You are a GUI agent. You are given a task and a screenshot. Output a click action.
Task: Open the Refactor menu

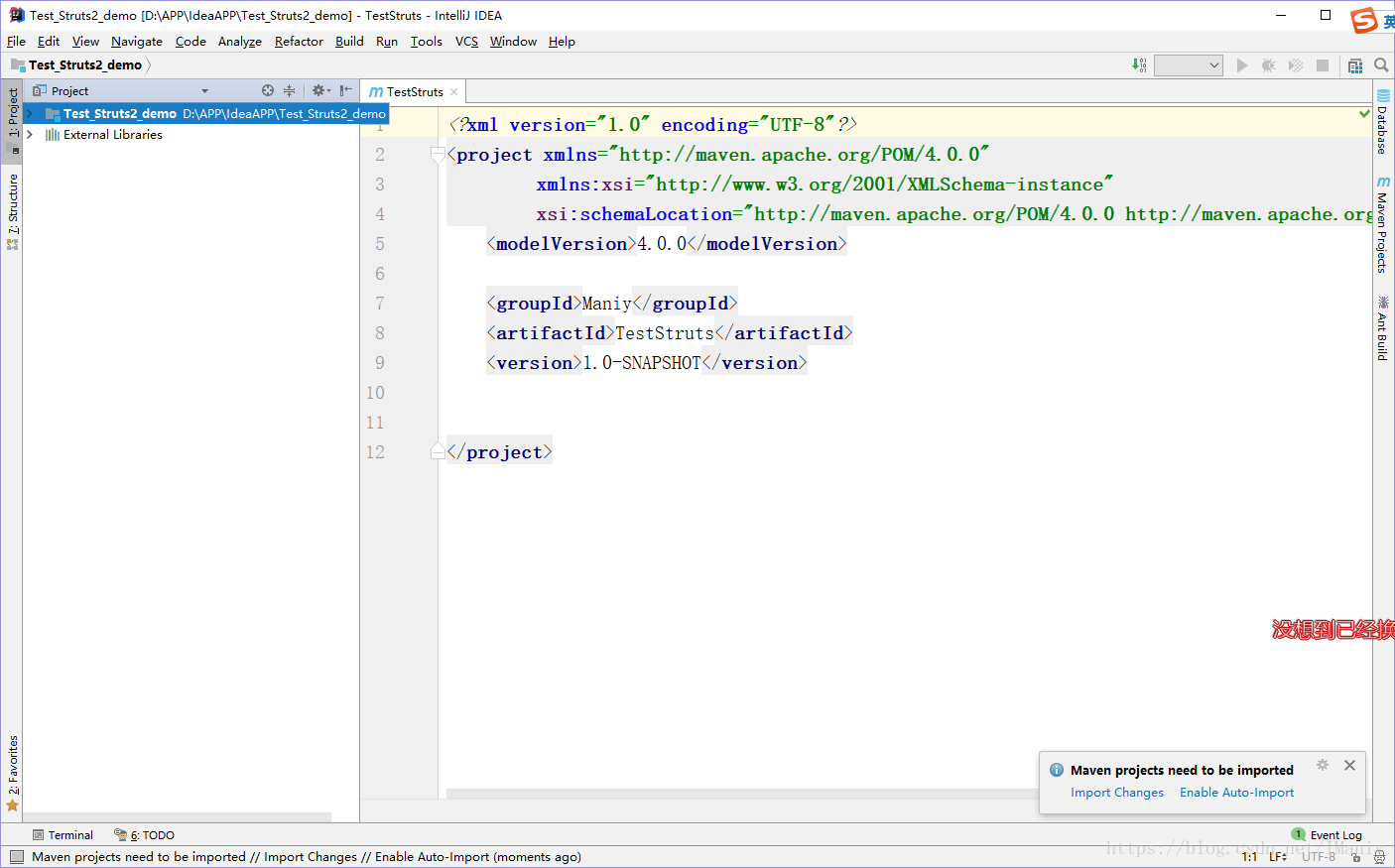coord(299,42)
